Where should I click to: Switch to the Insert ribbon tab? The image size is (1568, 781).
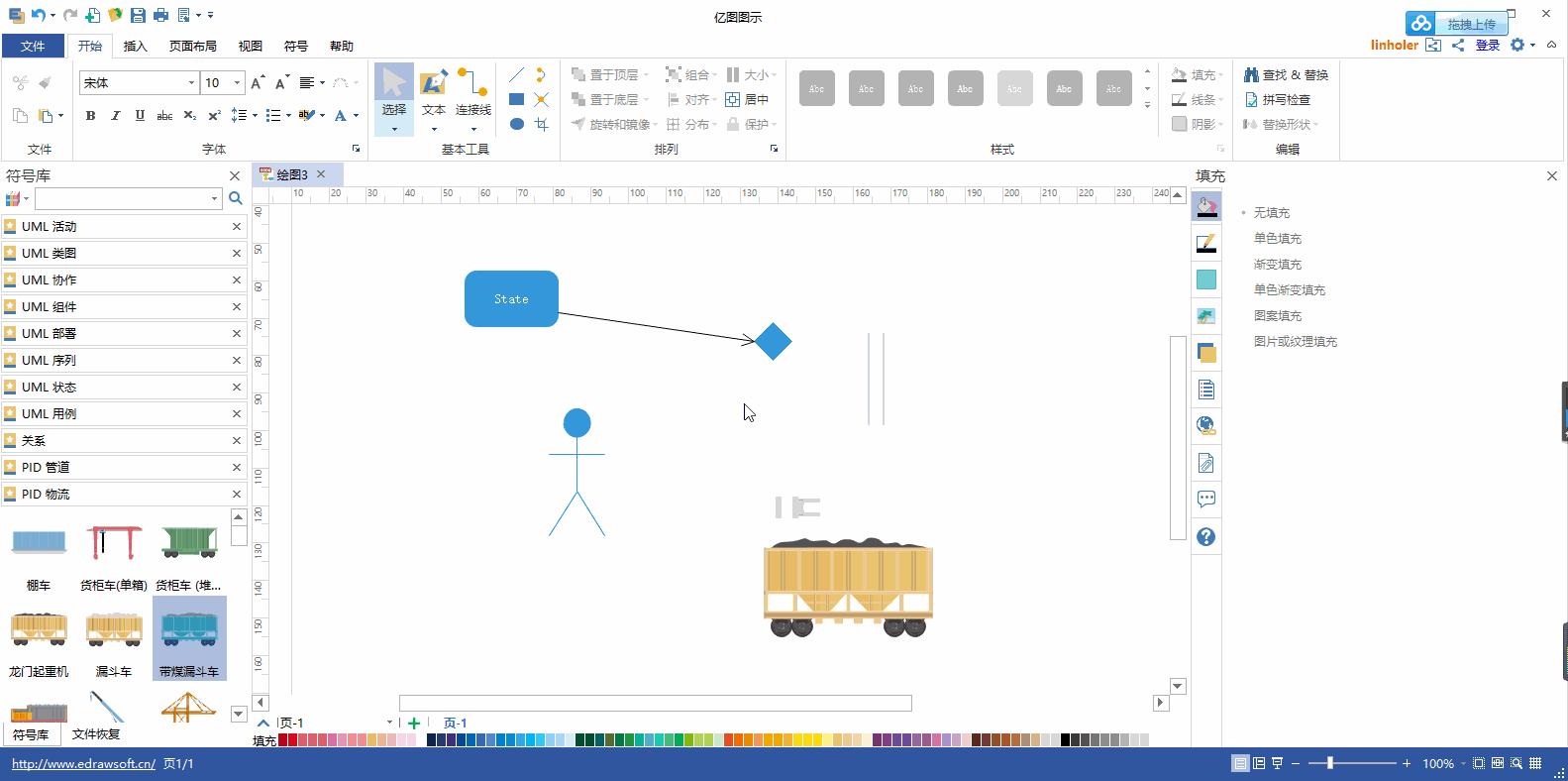pos(135,47)
